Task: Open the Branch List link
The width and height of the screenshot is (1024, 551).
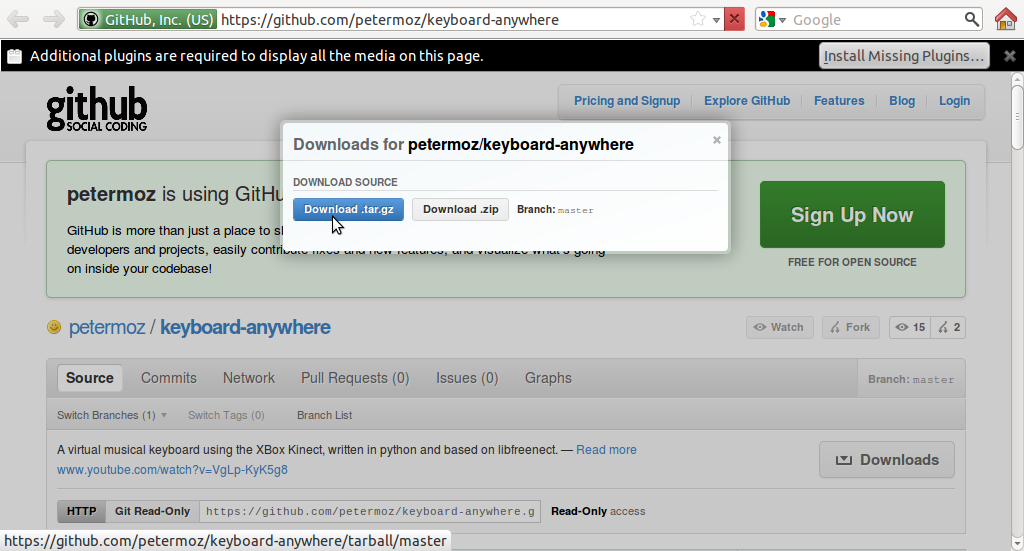Action: [325, 415]
